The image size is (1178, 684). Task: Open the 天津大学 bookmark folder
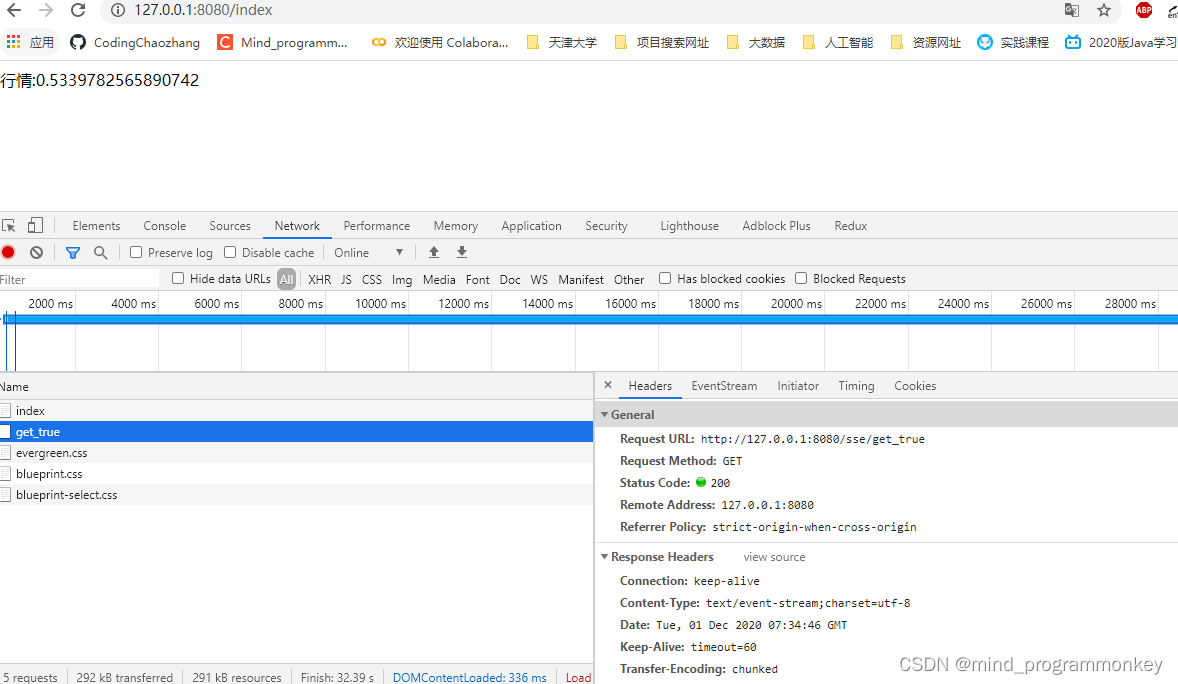click(562, 43)
